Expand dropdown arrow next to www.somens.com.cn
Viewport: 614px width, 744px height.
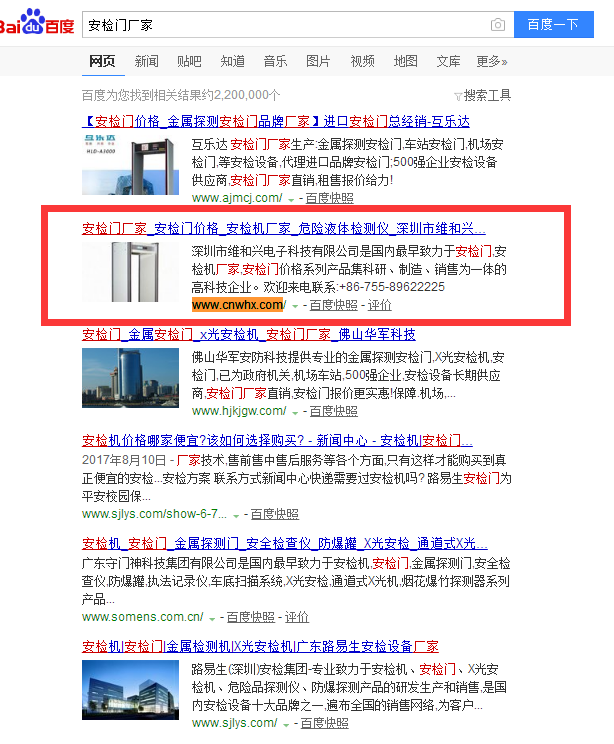(x=212, y=619)
